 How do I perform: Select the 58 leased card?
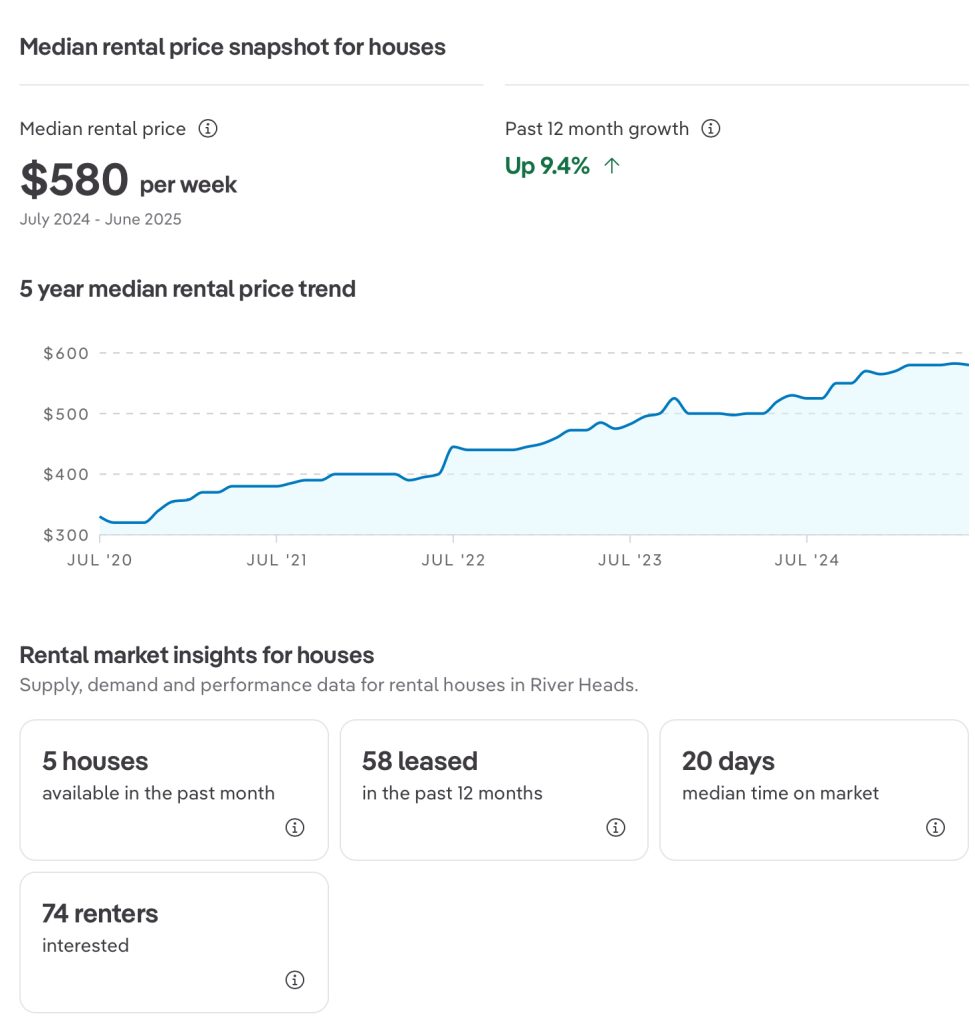tap(494, 790)
